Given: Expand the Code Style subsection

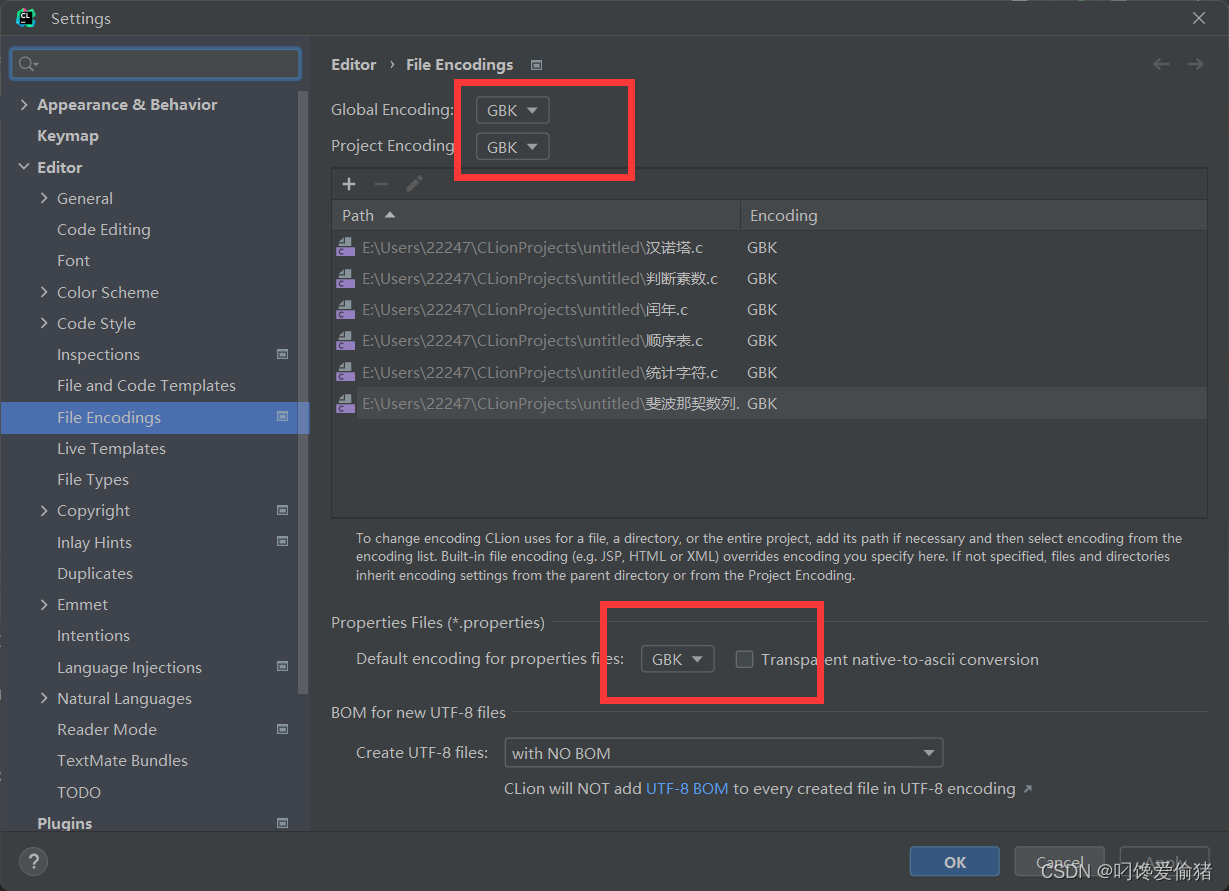Looking at the screenshot, I should [44, 323].
